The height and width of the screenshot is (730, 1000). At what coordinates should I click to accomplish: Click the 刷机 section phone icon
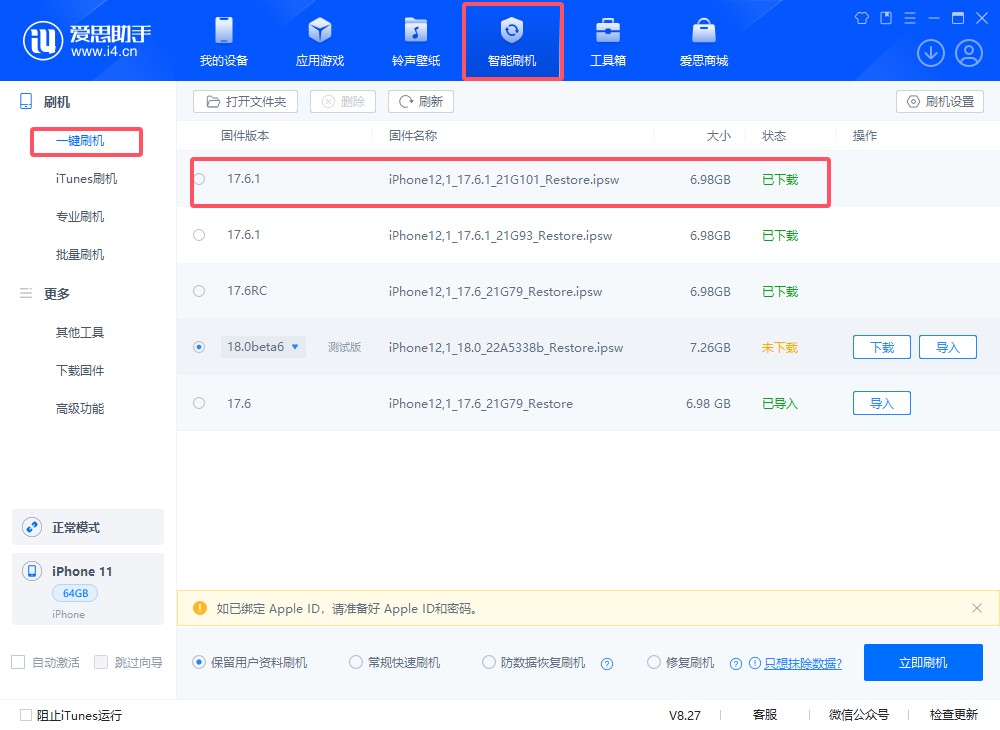coord(26,101)
